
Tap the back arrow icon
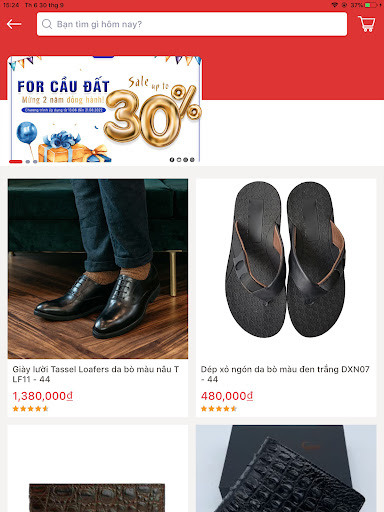click(14, 24)
